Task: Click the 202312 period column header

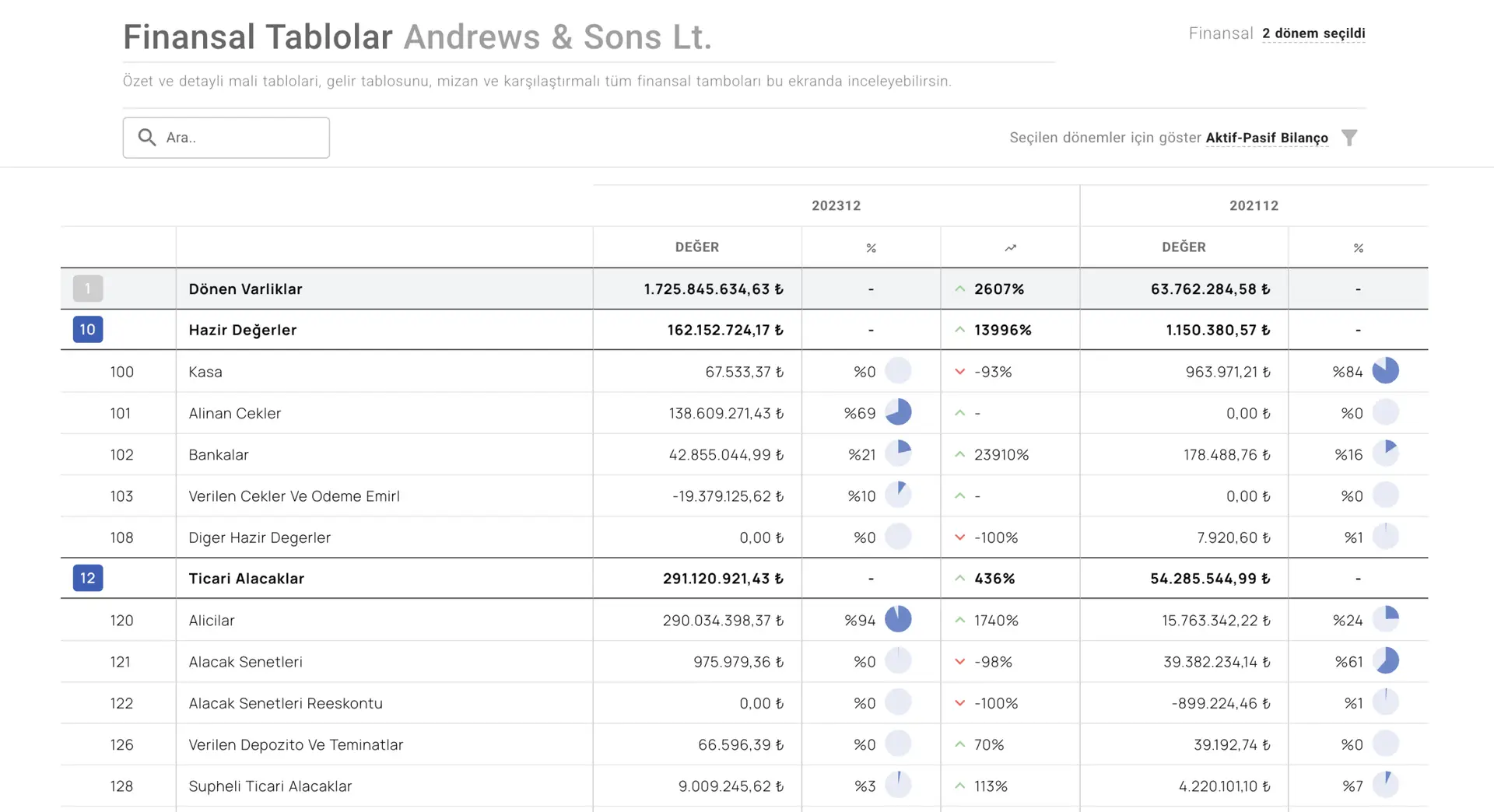Action: [x=836, y=206]
